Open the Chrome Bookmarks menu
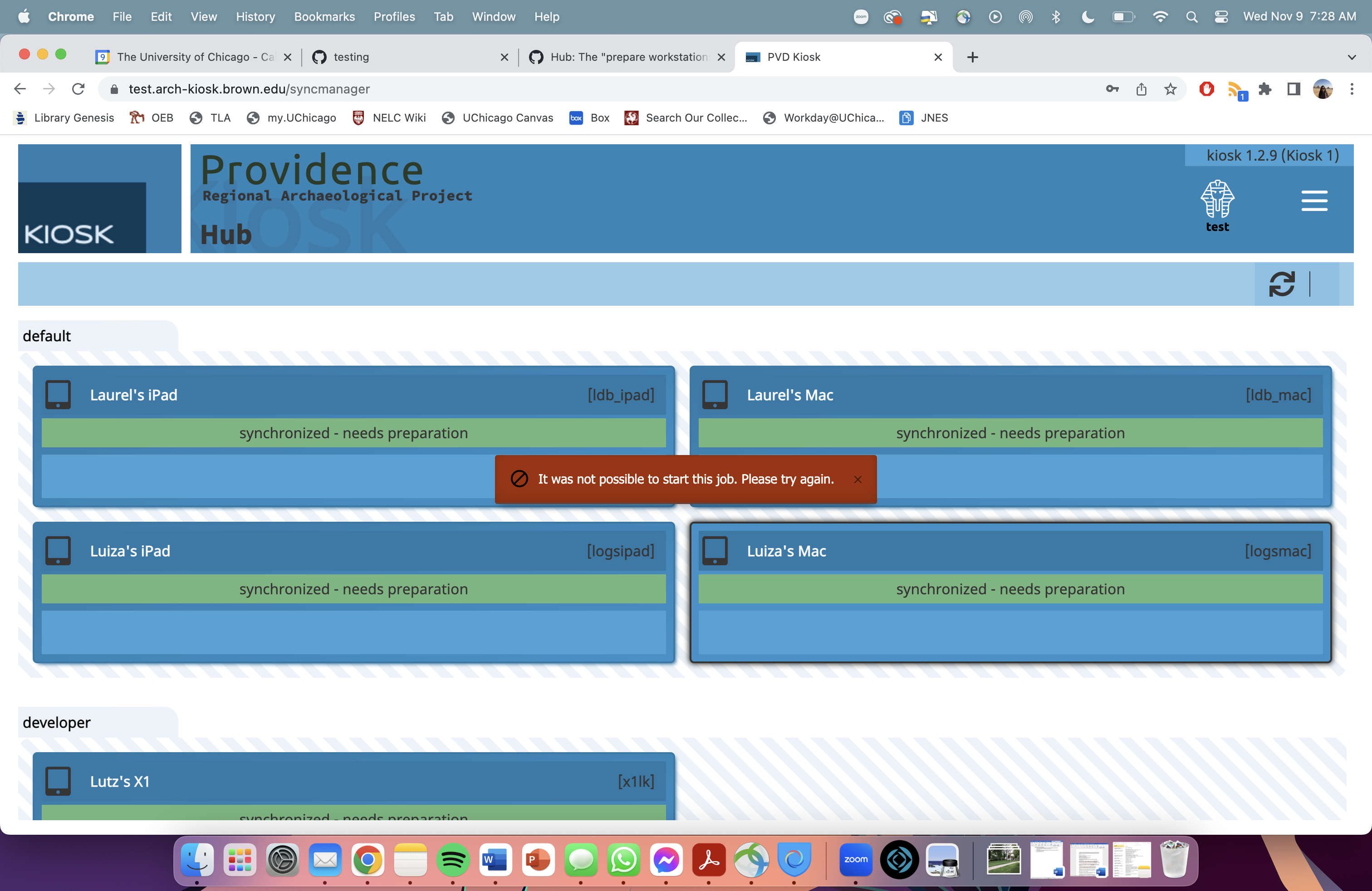 pyautogui.click(x=324, y=17)
